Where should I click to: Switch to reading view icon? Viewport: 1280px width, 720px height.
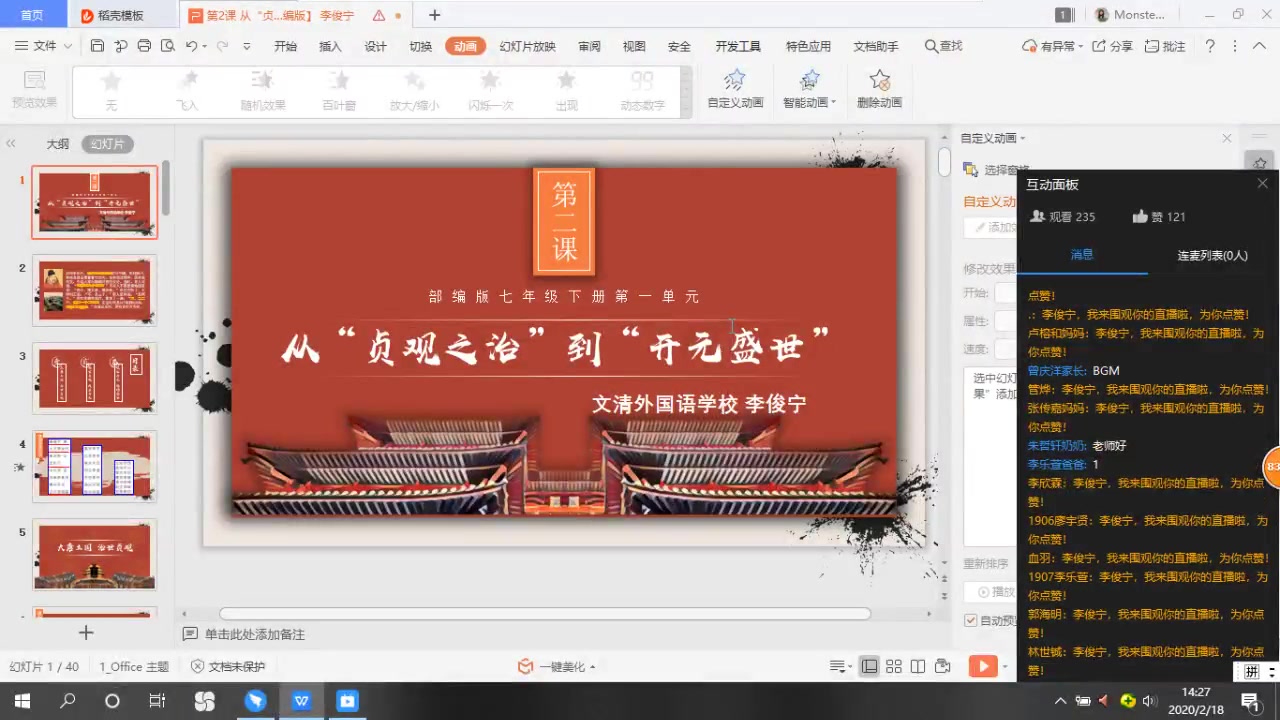click(918, 666)
